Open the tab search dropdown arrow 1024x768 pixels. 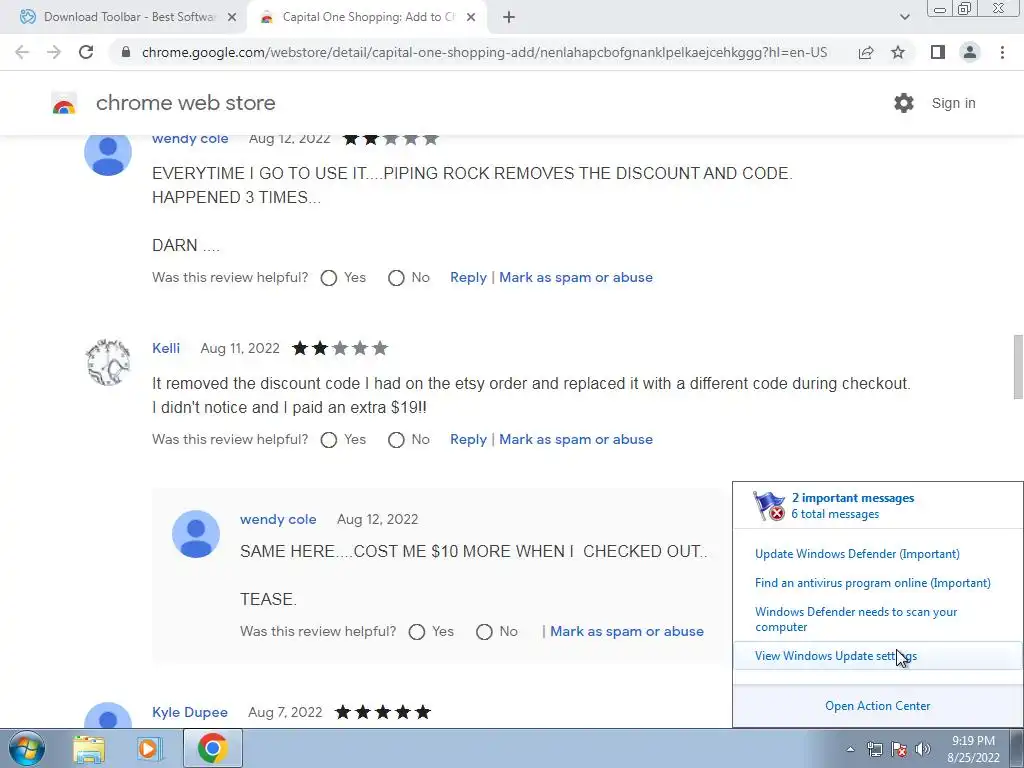pyautogui.click(x=904, y=17)
